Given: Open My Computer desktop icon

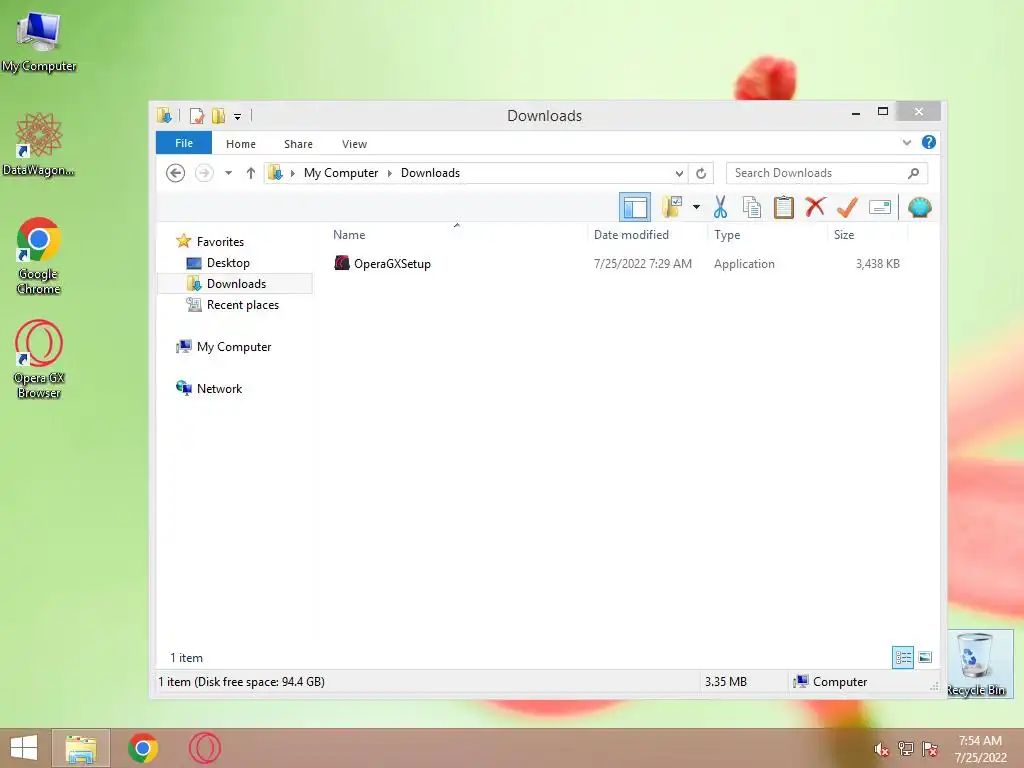Looking at the screenshot, I should pos(39,42).
